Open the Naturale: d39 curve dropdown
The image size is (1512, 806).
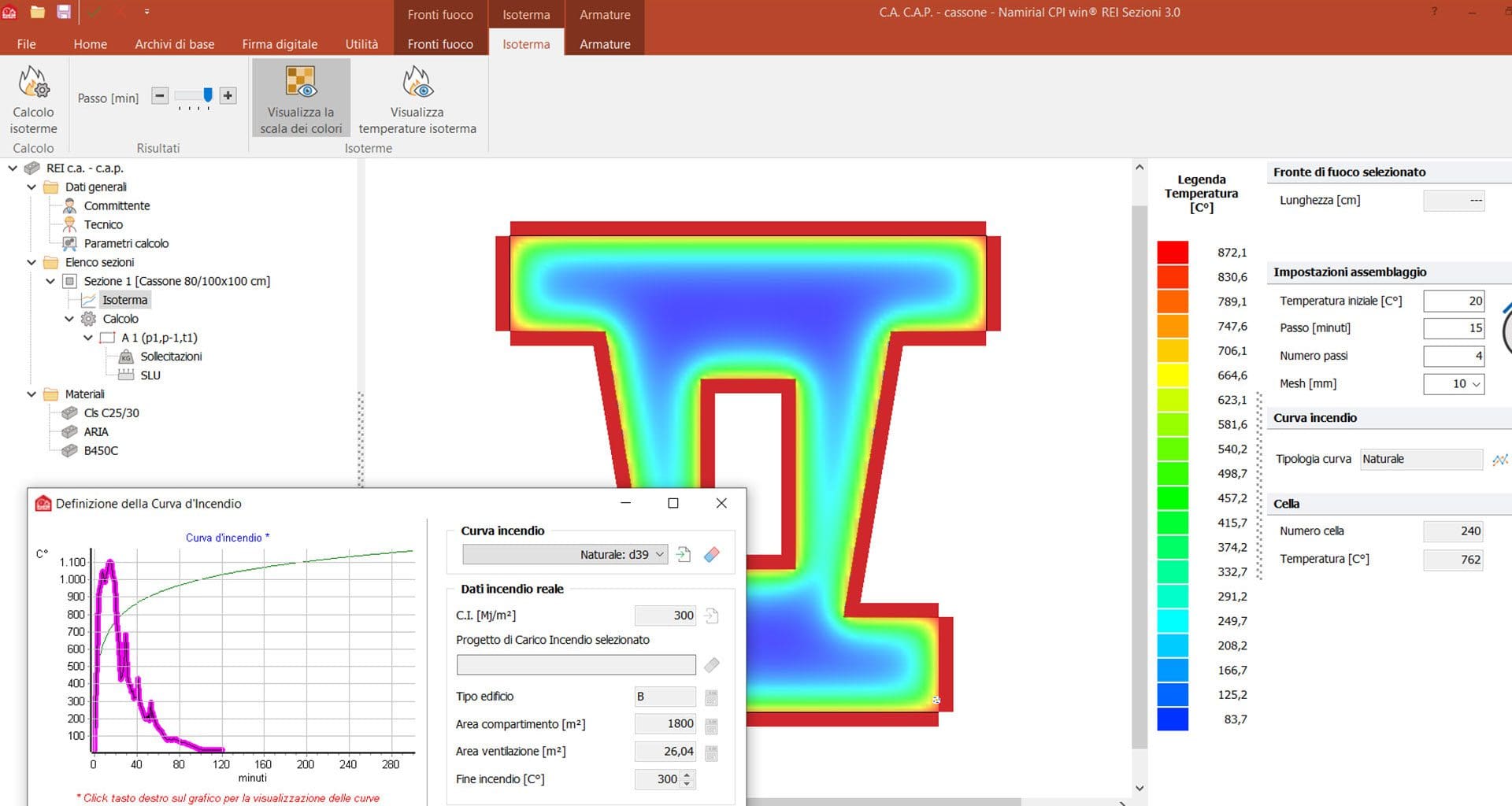point(658,554)
